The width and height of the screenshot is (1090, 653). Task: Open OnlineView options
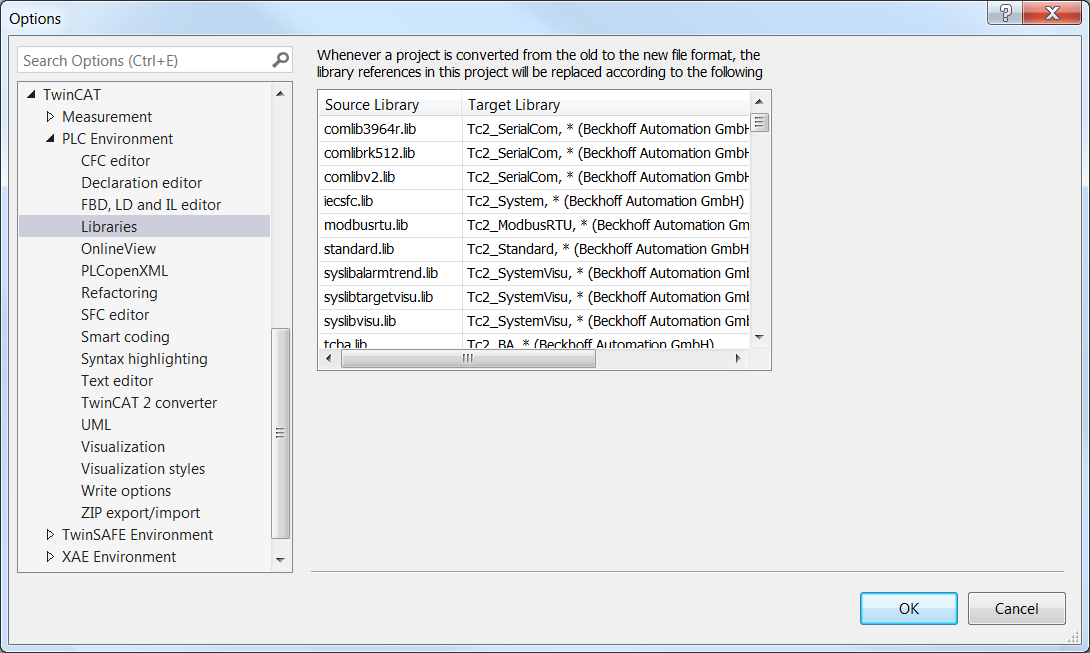[x=118, y=249]
